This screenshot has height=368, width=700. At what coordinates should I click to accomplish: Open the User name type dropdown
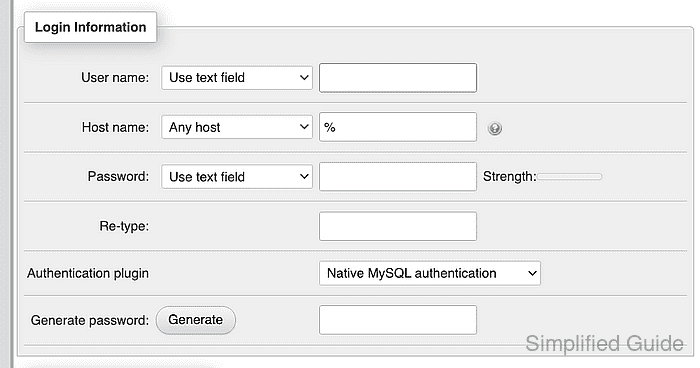(237, 78)
